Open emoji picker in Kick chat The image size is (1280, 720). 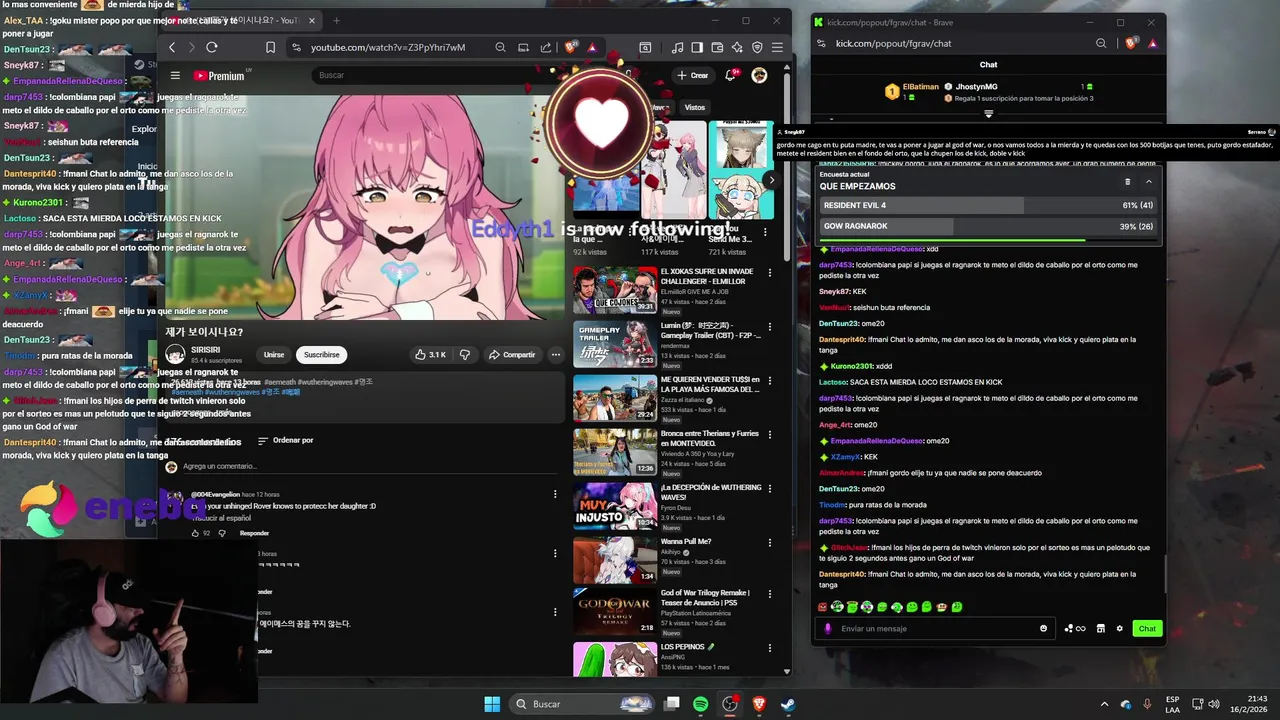[x=1043, y=628]
